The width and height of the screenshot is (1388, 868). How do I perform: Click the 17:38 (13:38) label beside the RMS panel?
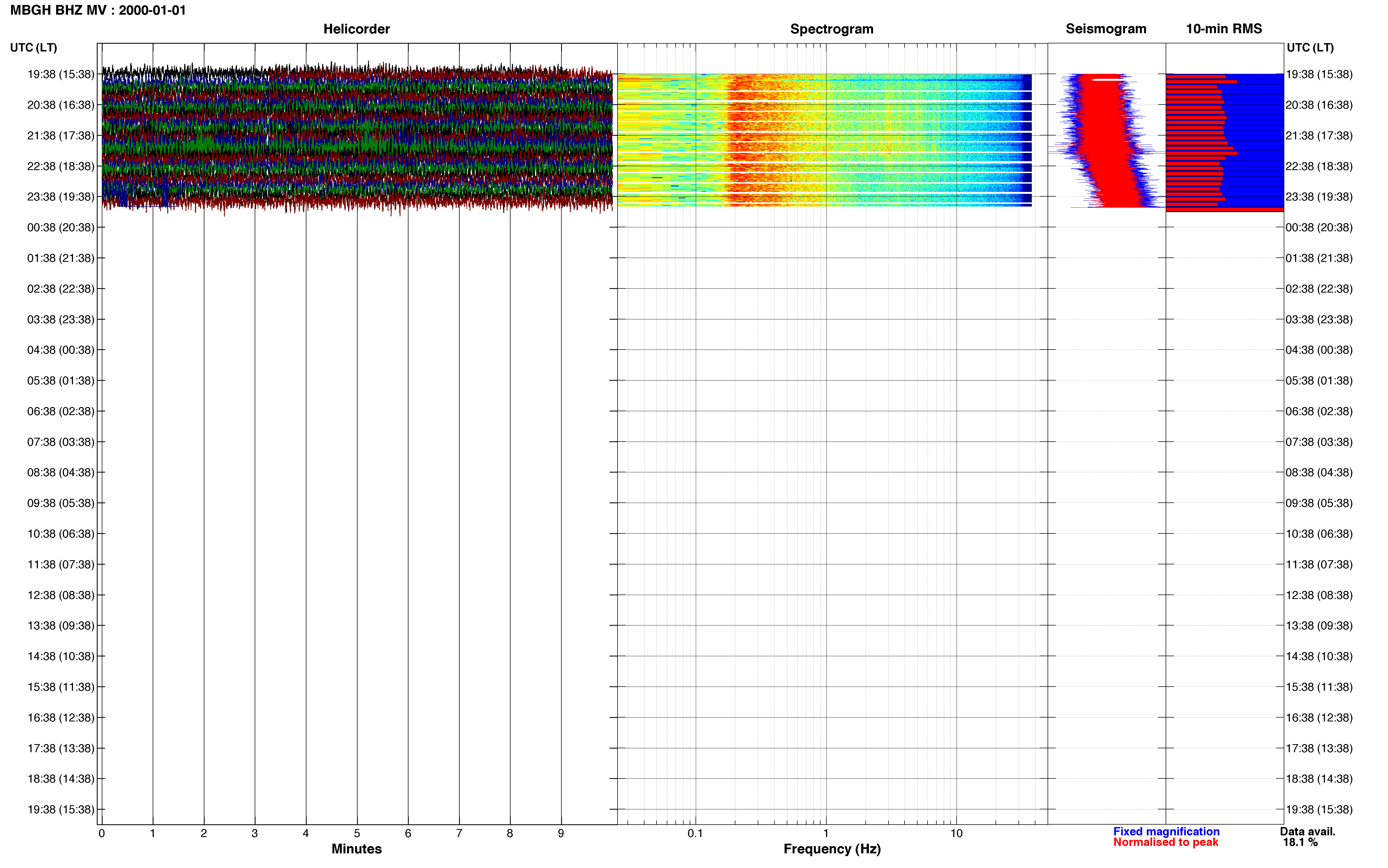click(x=1319, y=749)
